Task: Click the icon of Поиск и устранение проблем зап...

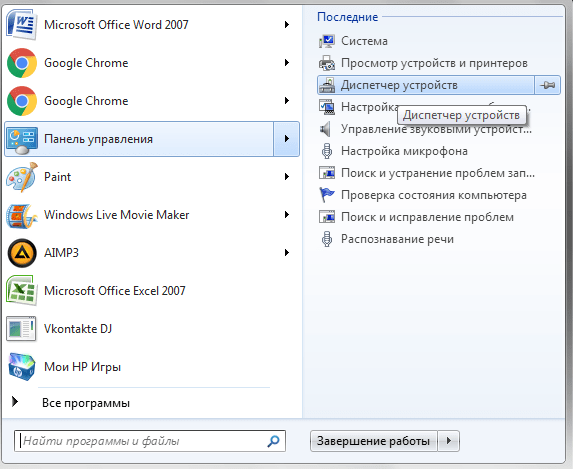Action: click(327, 173)
